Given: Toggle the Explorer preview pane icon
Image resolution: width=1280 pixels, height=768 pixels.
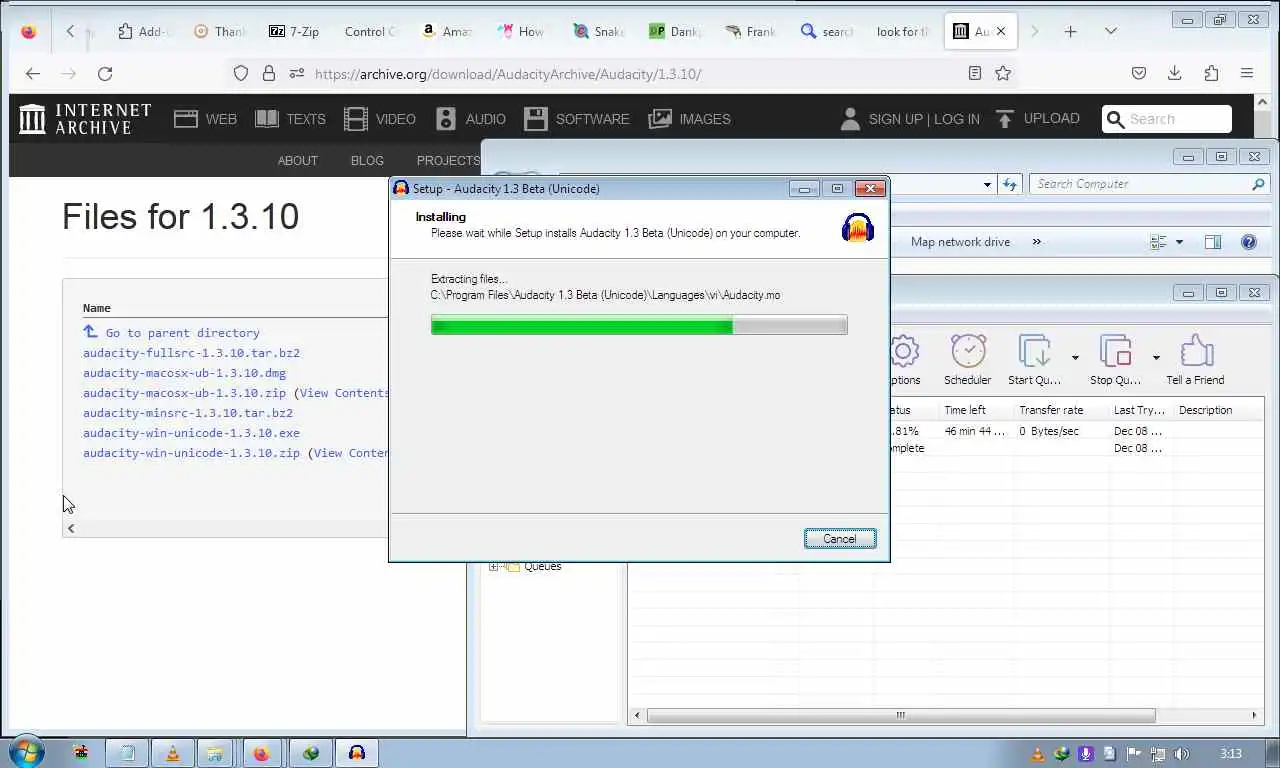Looking at the screenshot, I should [1213, 242].
